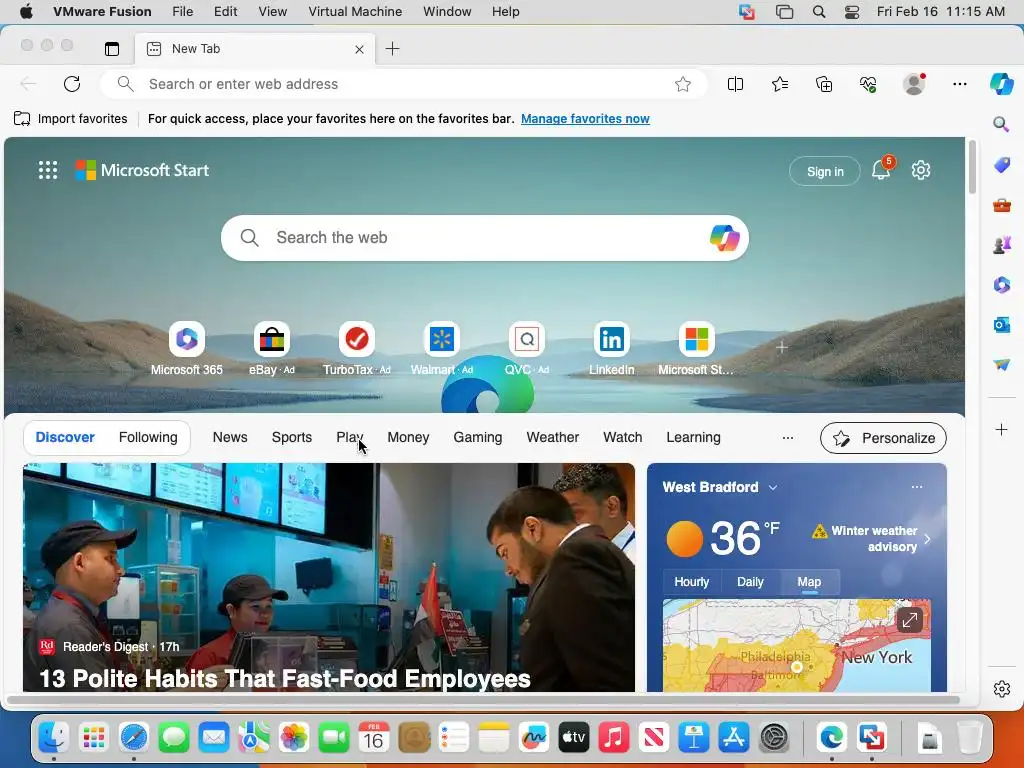This screenshot has width=1024, height=768.
Task: Expand the weather map view
Action: (x=910, y=620)
